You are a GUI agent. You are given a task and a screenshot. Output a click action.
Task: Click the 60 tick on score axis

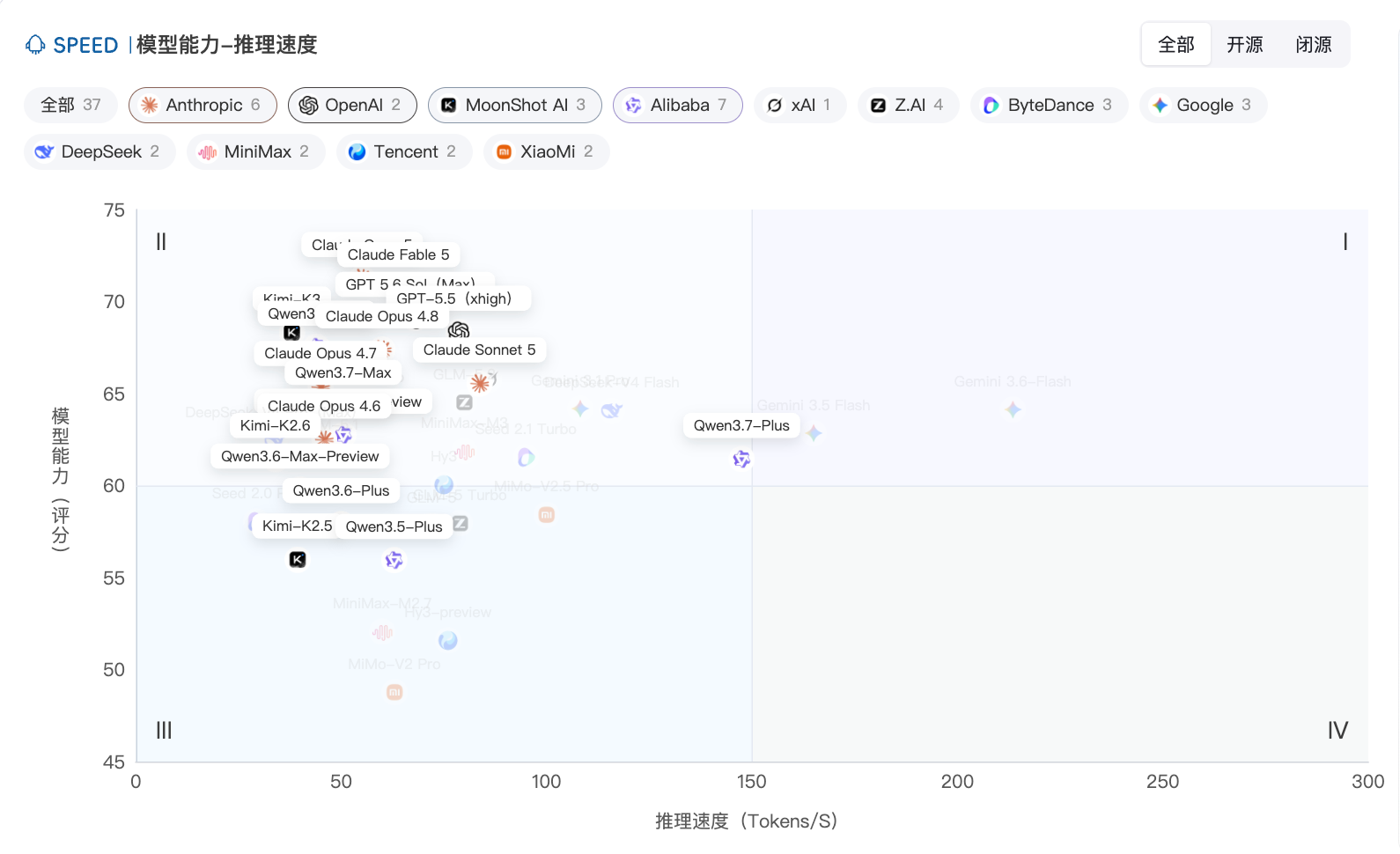point(114,486)
